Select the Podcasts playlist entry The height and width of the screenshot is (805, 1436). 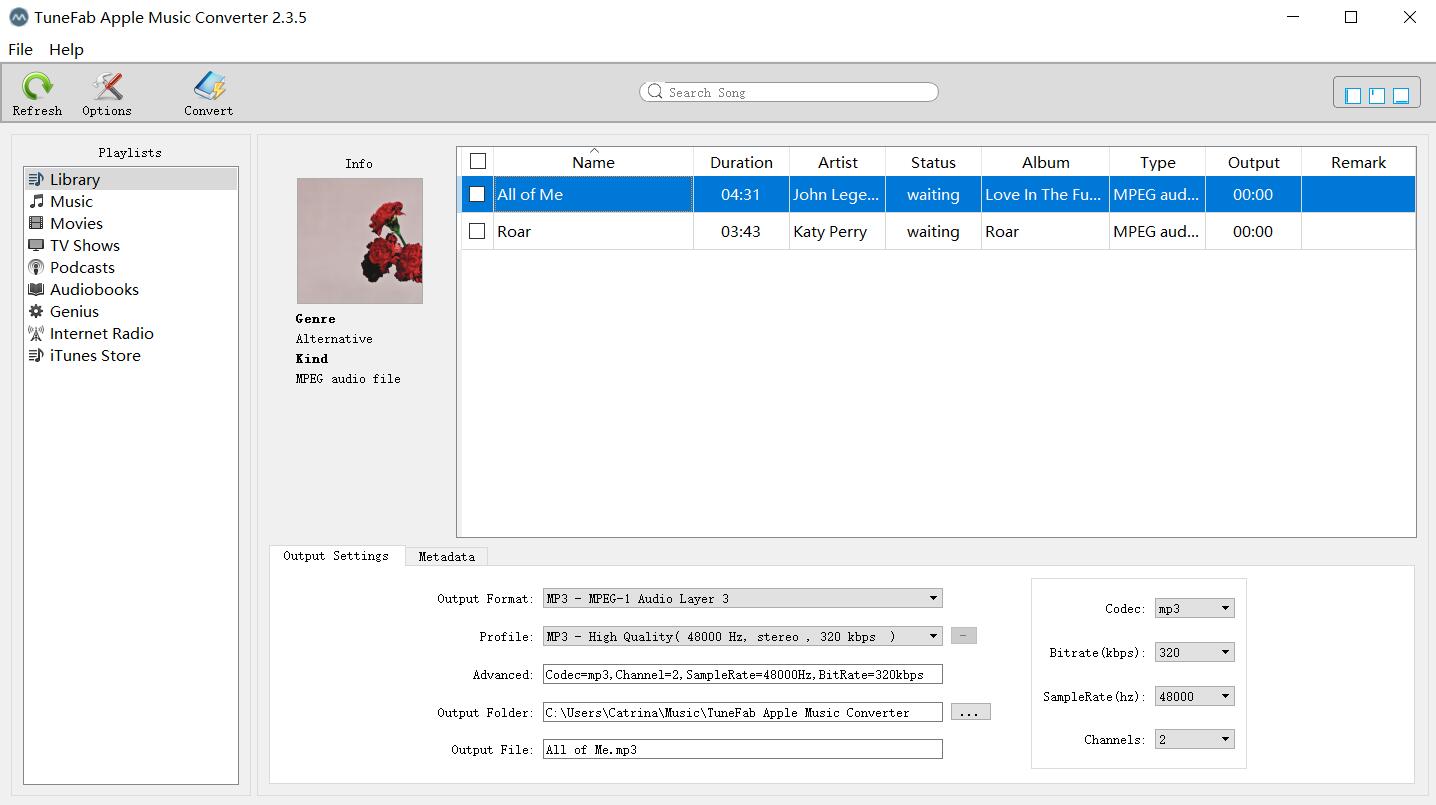click(x=131, y=267)
